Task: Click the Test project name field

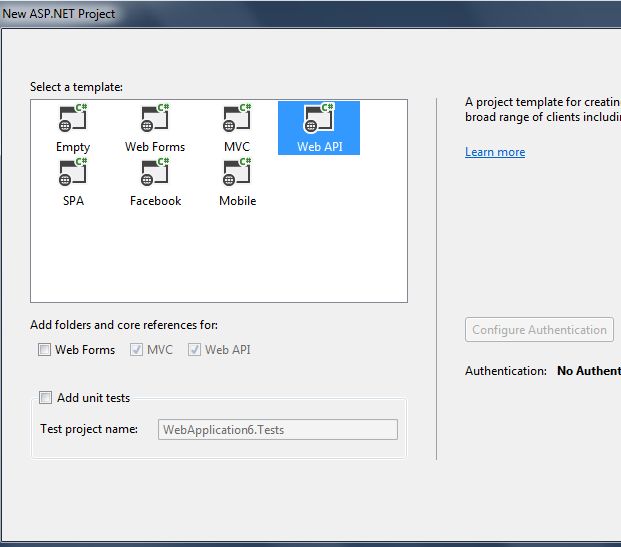Action: [x=278, y=430]
